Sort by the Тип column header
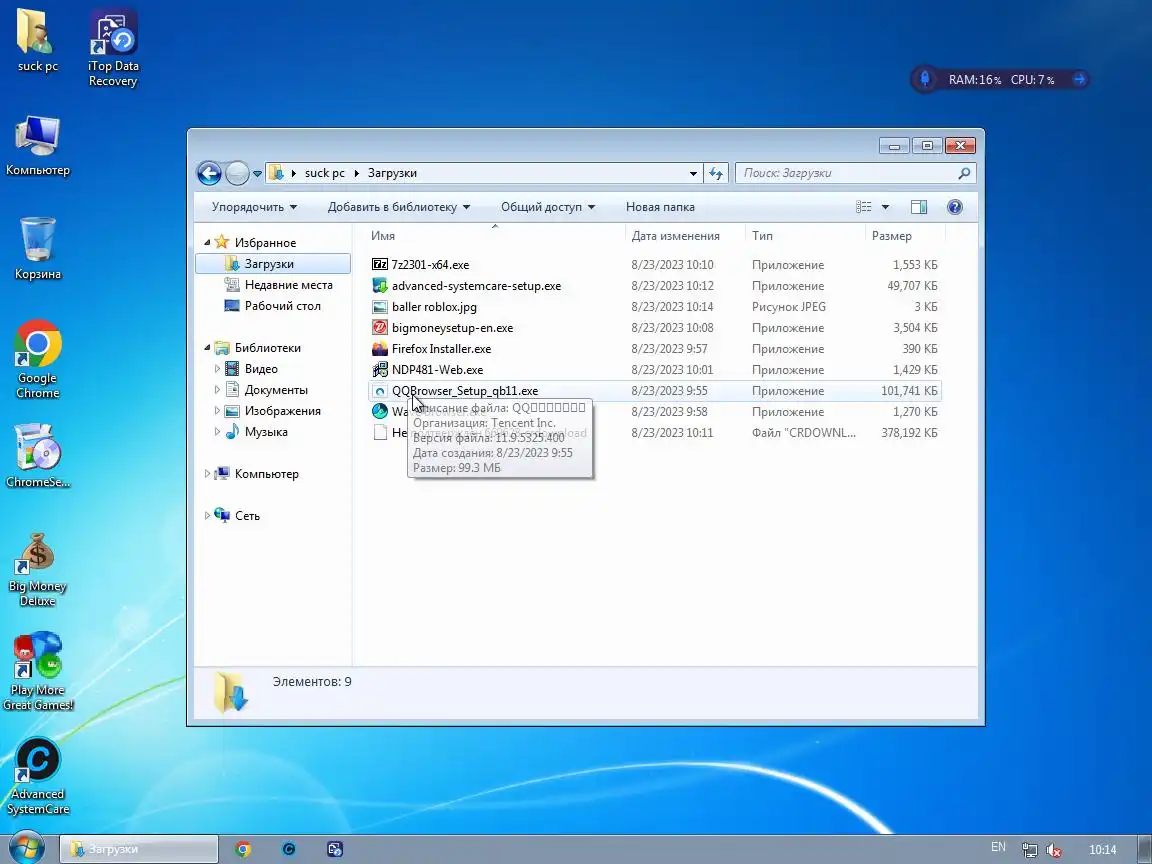Viewport: 1152px width, 864px height. (805, 236)
